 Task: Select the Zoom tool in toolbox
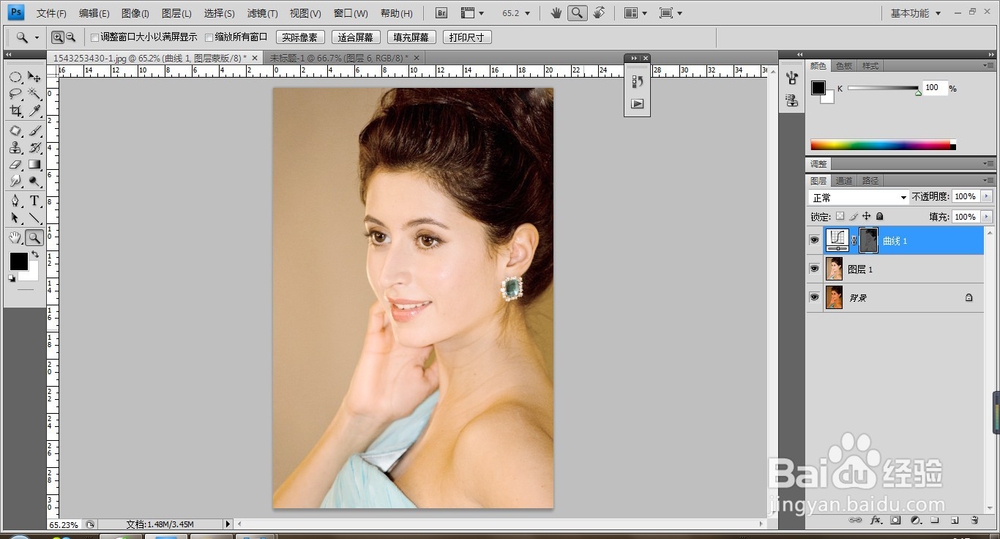pyautogui.click(x=34, y=238)
